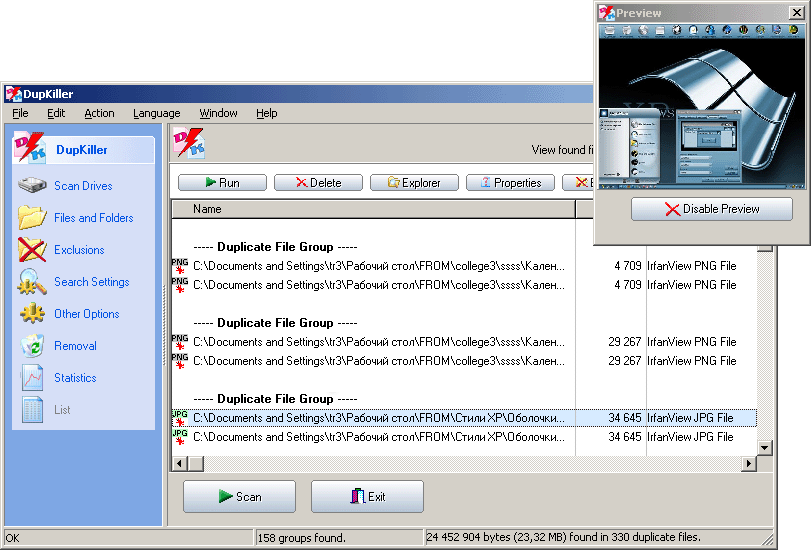Click the PNG icon of first 29 267 row
811x550 pixels.
point(179,342)
